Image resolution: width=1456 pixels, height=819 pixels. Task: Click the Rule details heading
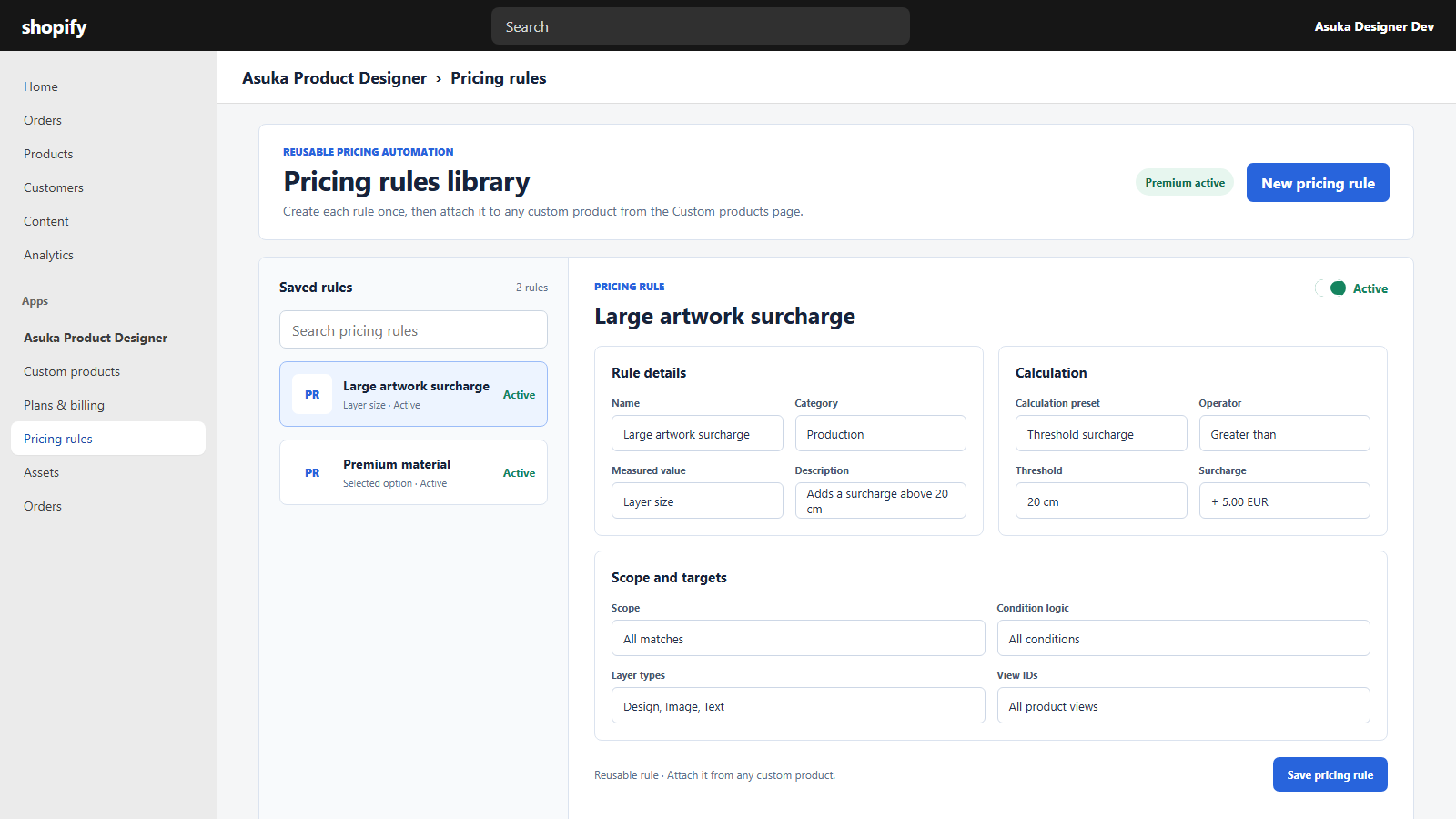[649, 373]
